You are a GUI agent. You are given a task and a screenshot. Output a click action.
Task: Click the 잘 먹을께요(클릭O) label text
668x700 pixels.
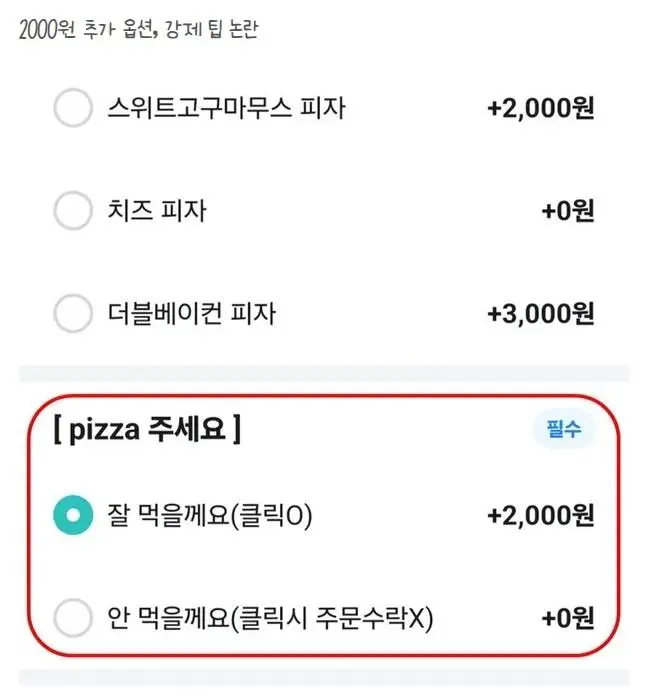(210, 516)
